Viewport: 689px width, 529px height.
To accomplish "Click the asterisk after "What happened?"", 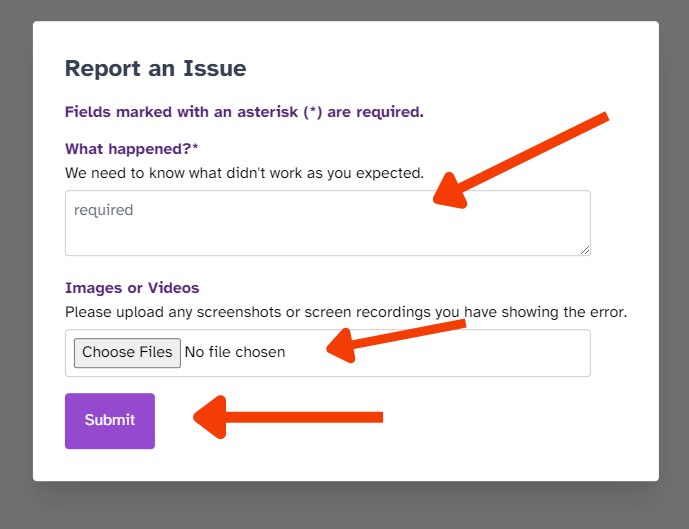I will [x=195, y=147].
